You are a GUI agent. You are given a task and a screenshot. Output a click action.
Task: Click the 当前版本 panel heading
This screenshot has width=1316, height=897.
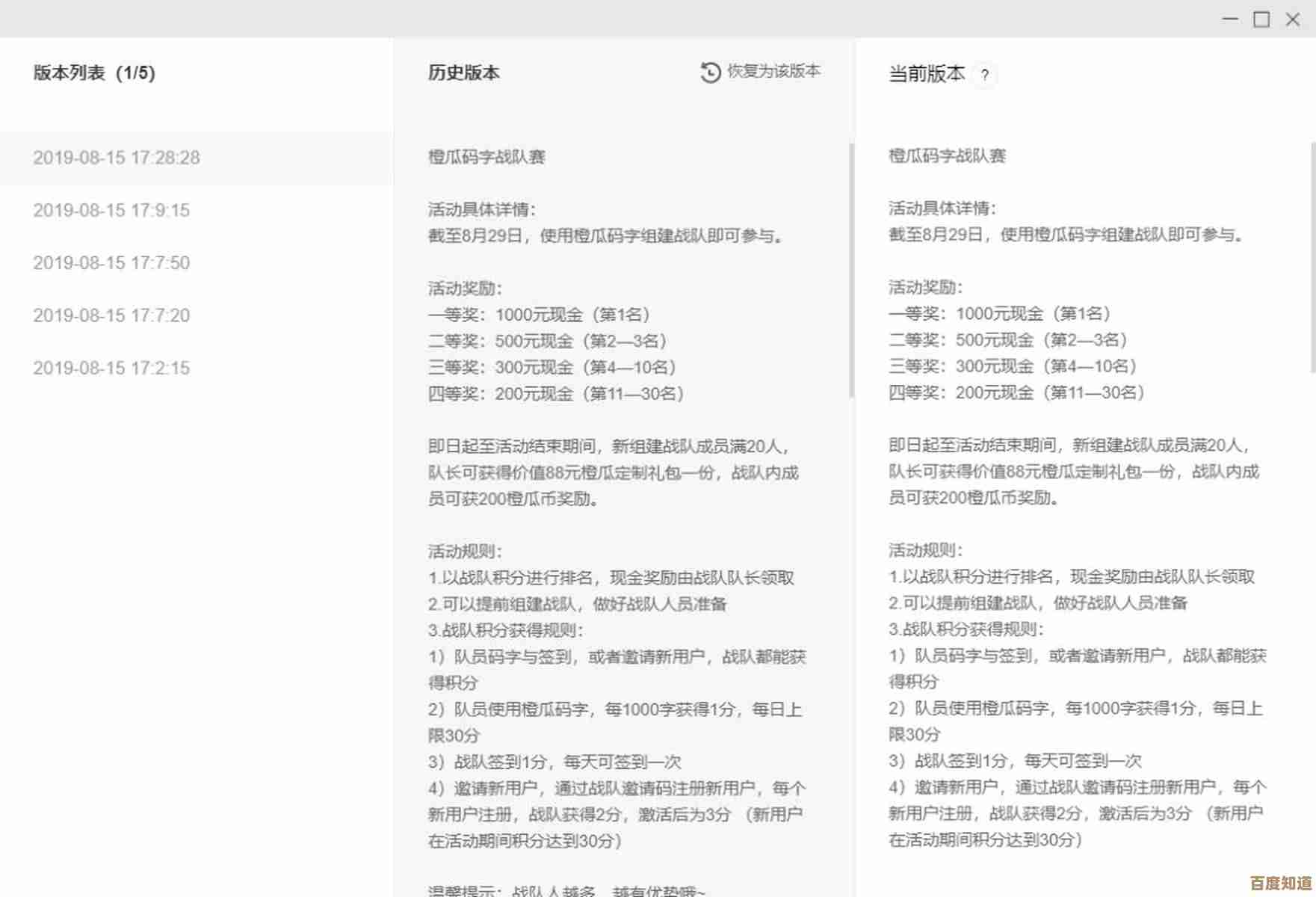pyautogui.click(x=927, y=74)
